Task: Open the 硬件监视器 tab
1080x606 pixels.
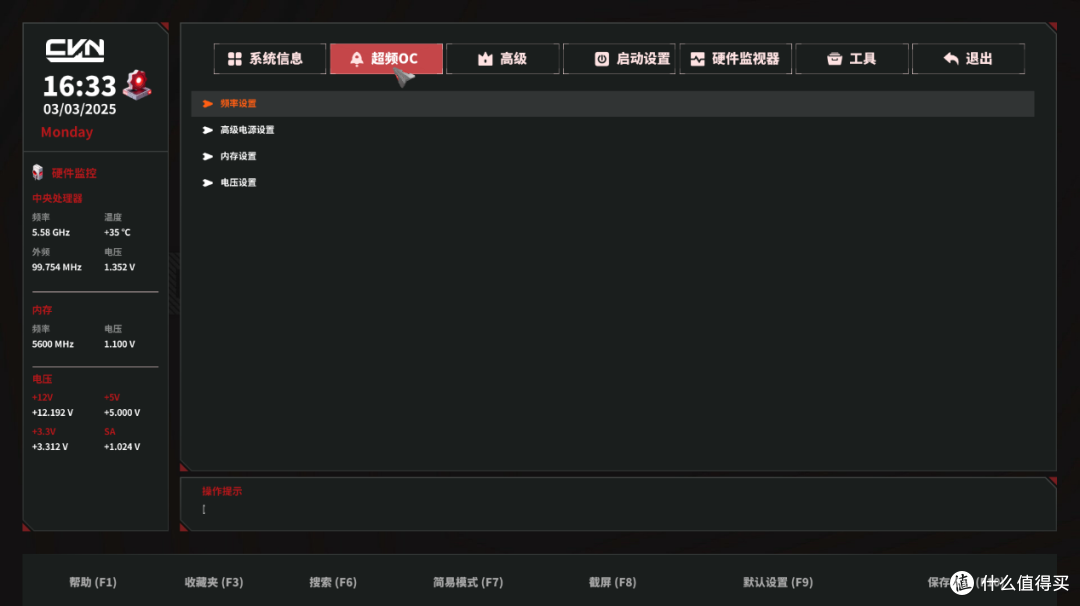Action: tap(735, 59)
